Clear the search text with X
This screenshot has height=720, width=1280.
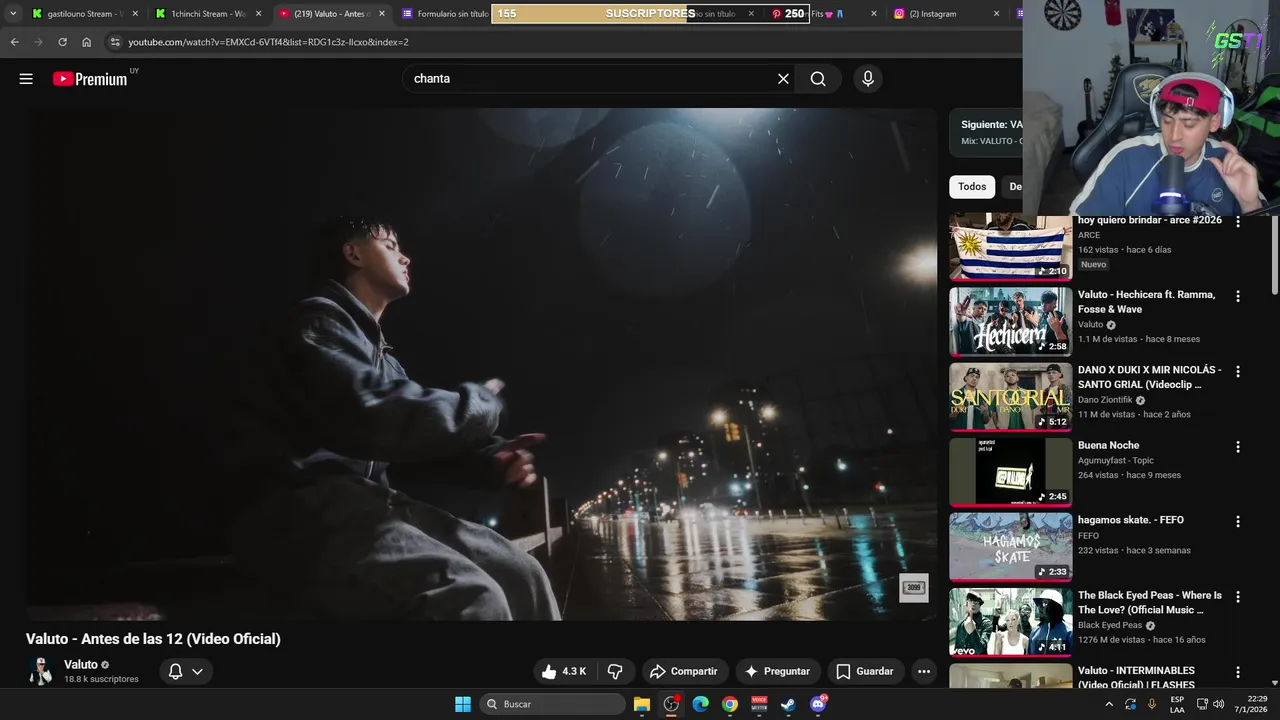(783, 79)
